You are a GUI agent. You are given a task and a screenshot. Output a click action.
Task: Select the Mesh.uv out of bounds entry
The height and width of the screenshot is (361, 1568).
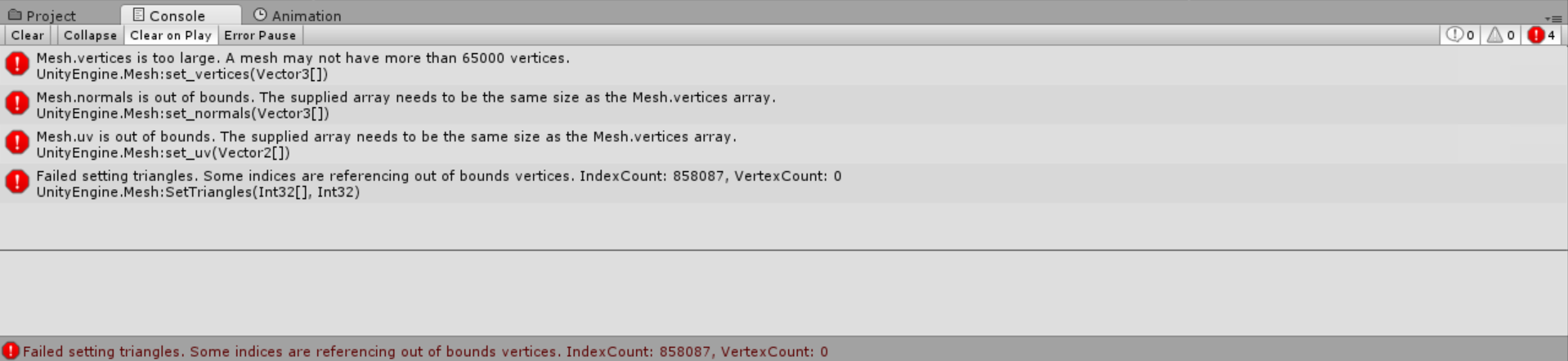[386, 144]
